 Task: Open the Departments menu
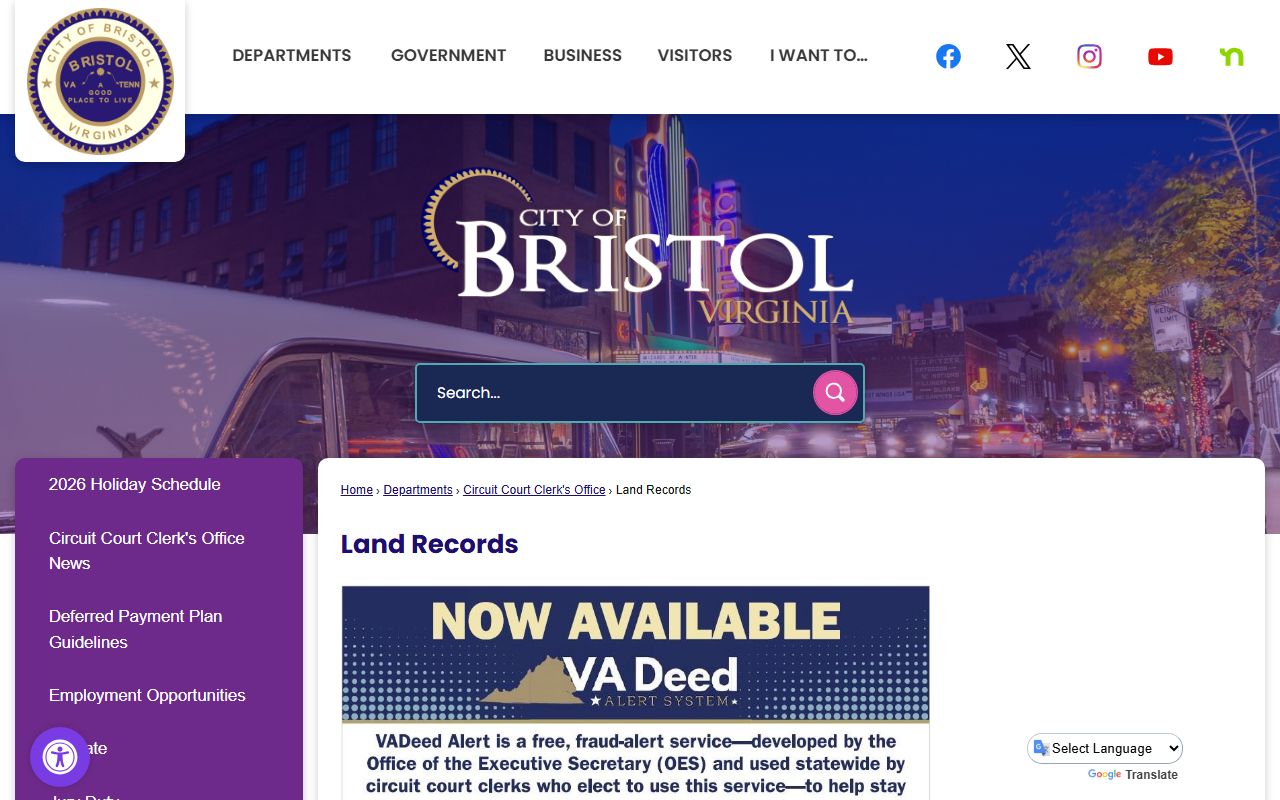[292, 56]
